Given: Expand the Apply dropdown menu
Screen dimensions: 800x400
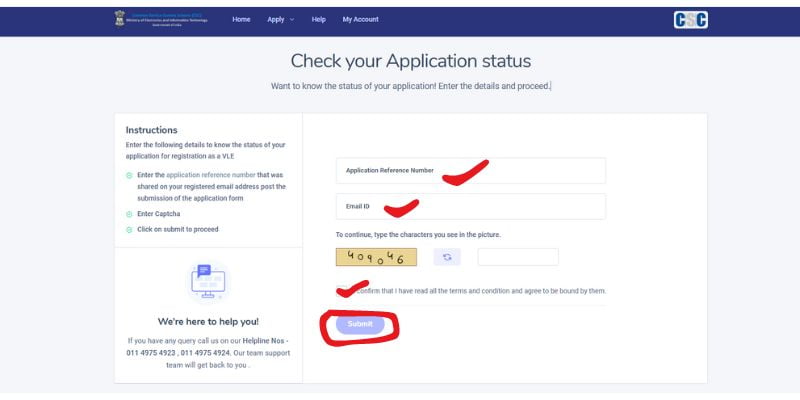Looking at the screenshot, I should (x=281, y=19).
